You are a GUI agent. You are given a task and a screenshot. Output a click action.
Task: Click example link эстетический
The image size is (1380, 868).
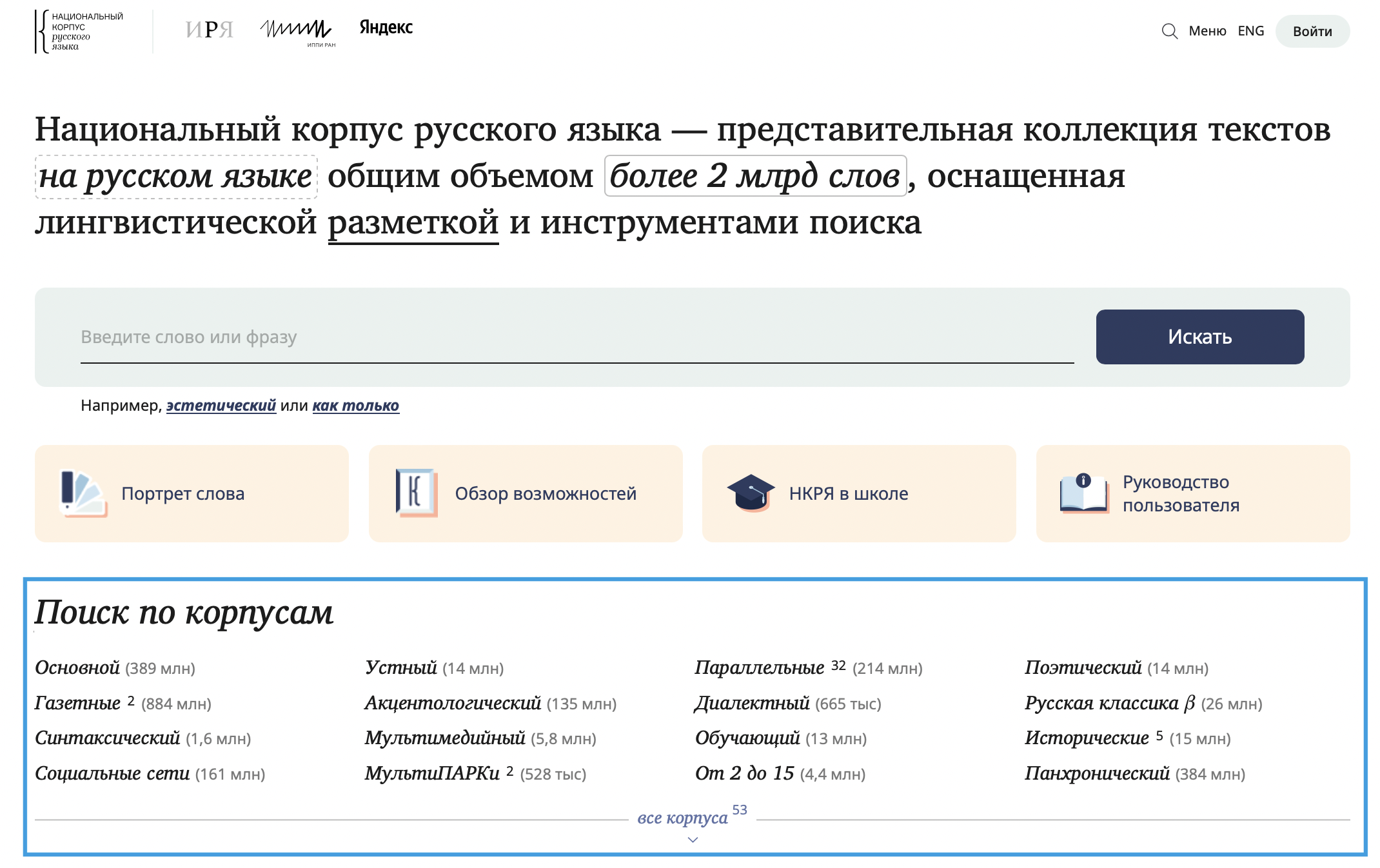[x=221, y=406]
